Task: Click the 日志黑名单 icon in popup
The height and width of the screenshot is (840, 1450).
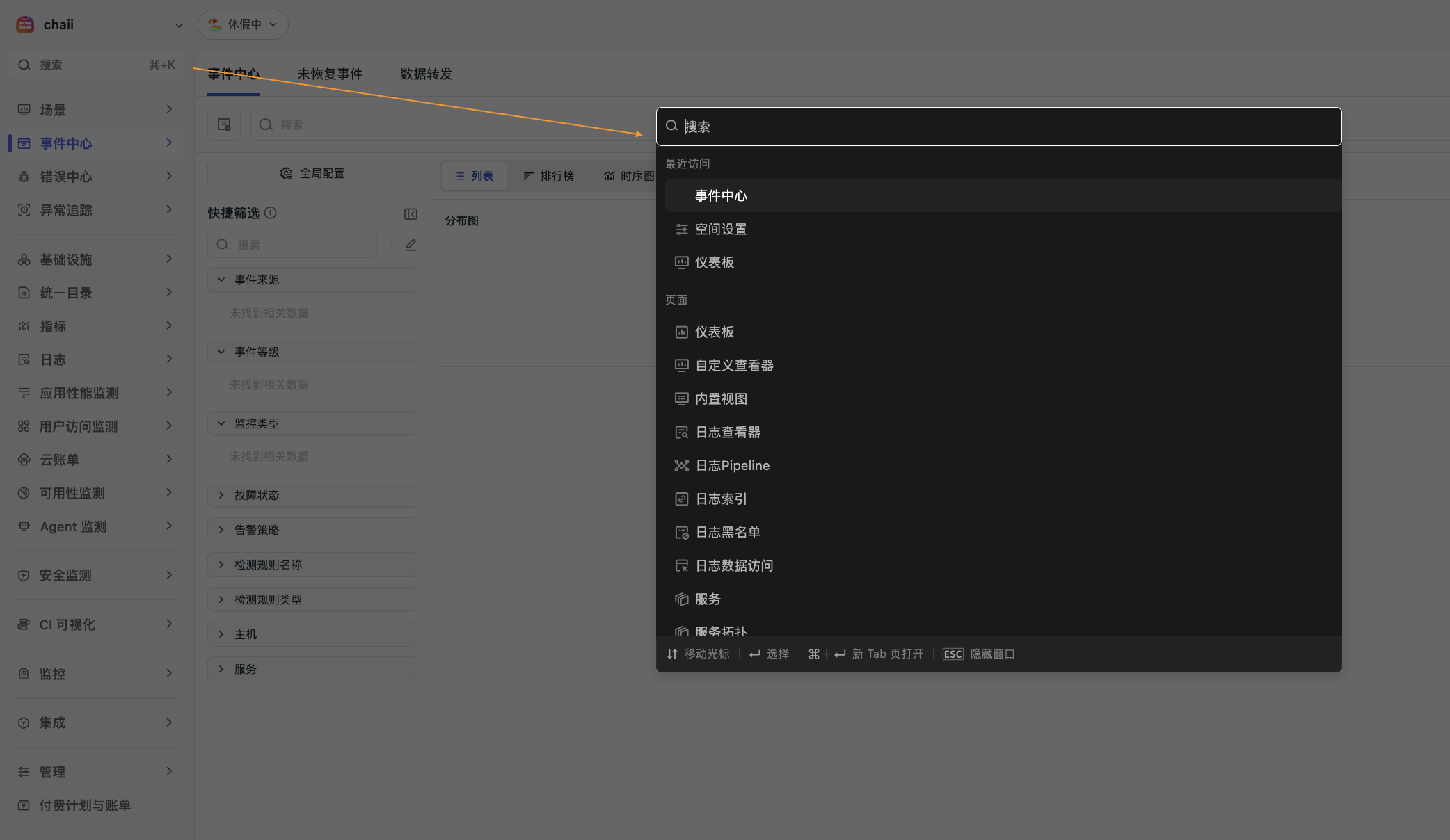Action: [x=682, y=532]
